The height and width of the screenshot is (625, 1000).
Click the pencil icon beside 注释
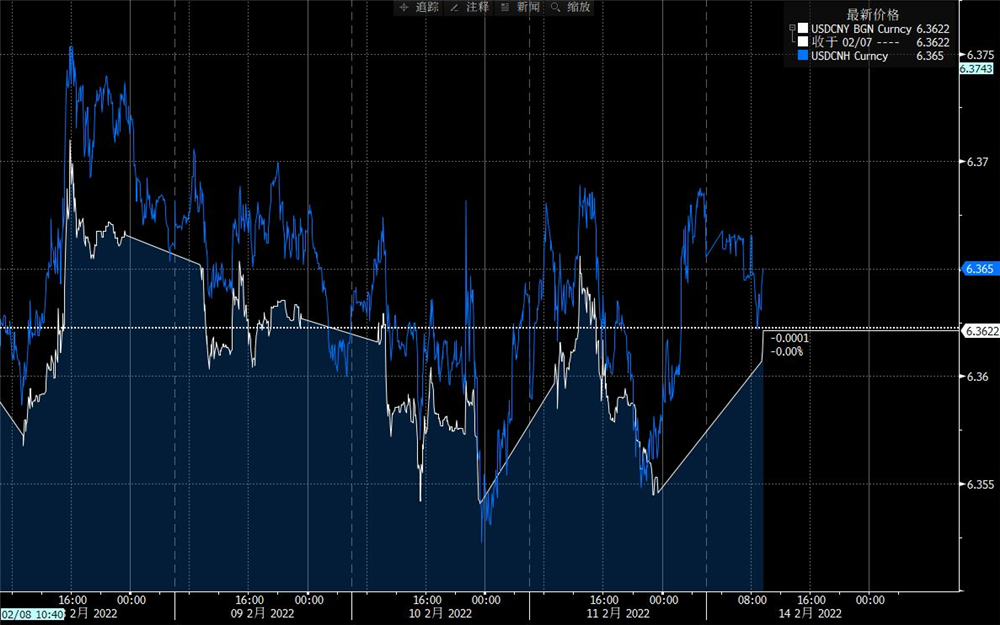tap(455, 7)
